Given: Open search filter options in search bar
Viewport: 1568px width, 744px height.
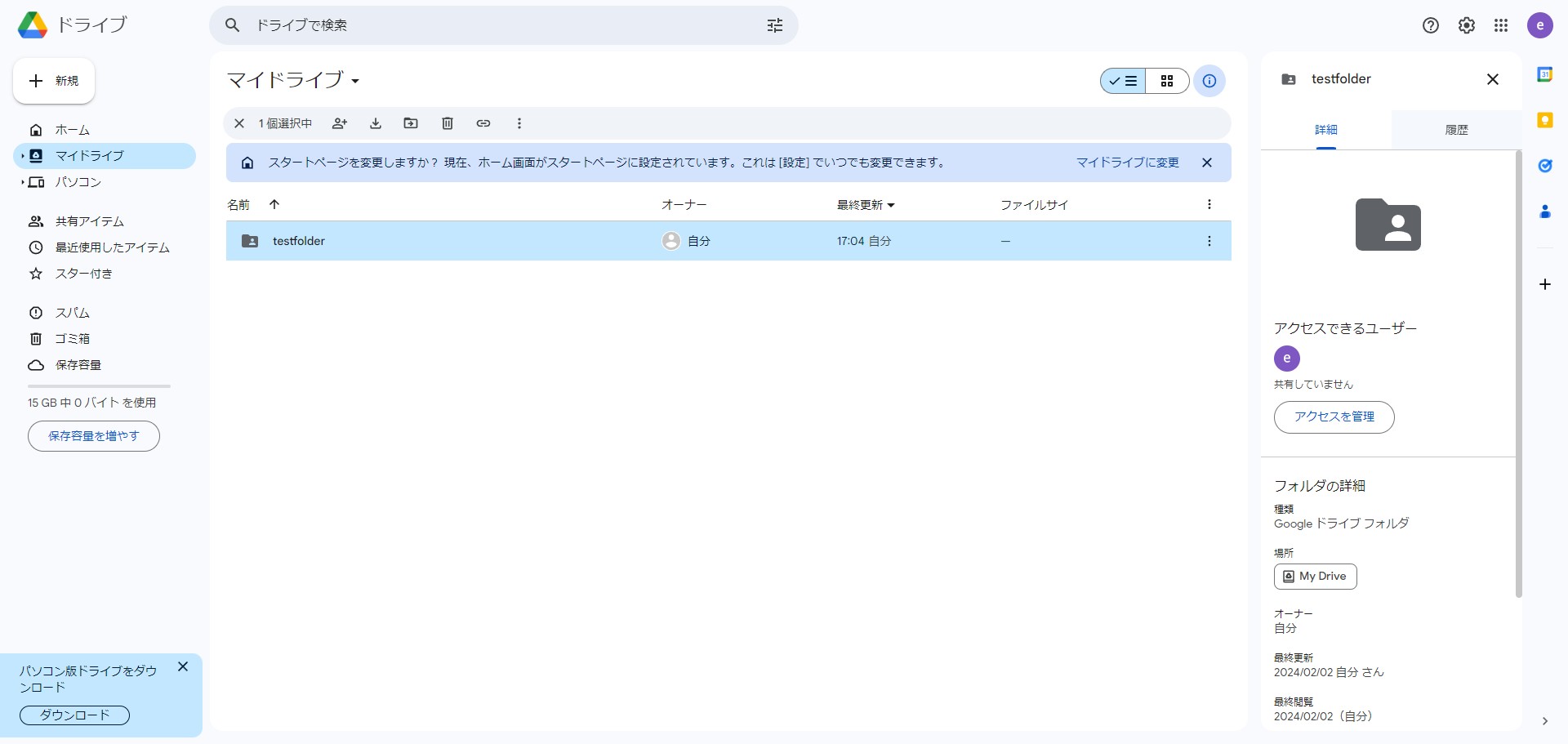Looking at the screenshot, I should 775,25.
